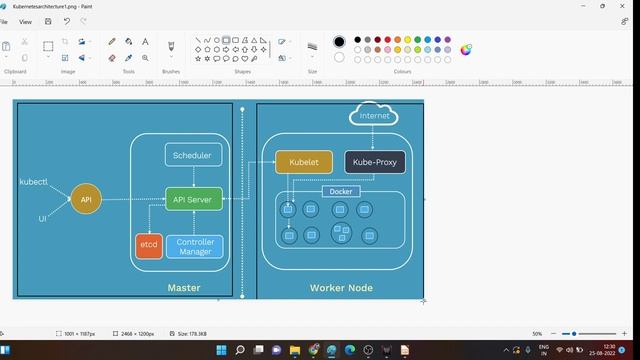
Task: Click the Paste clipboard icon
Action: coord(6,46)
